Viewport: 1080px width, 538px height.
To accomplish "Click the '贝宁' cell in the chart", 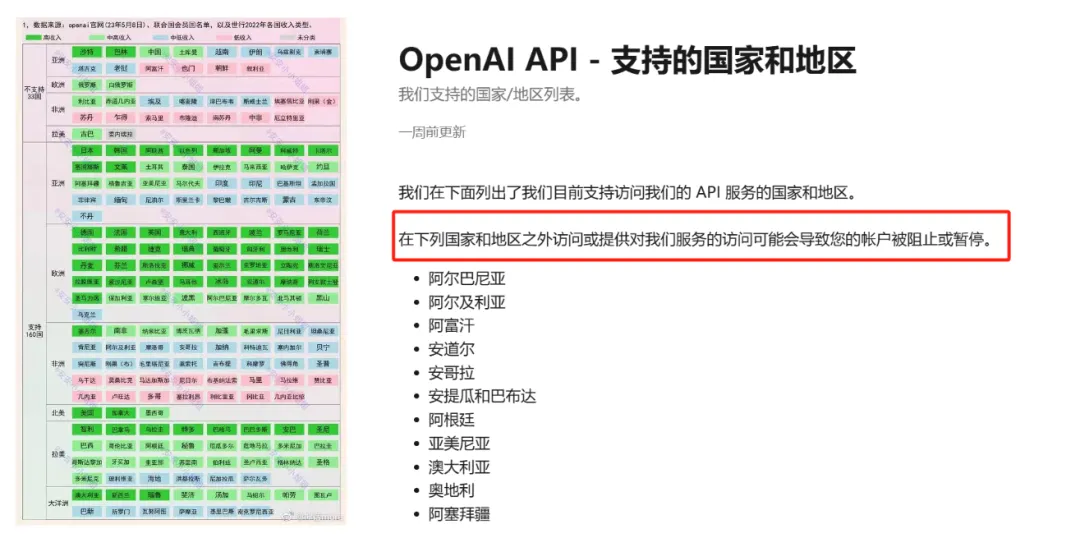I will [x=323, y=347].
